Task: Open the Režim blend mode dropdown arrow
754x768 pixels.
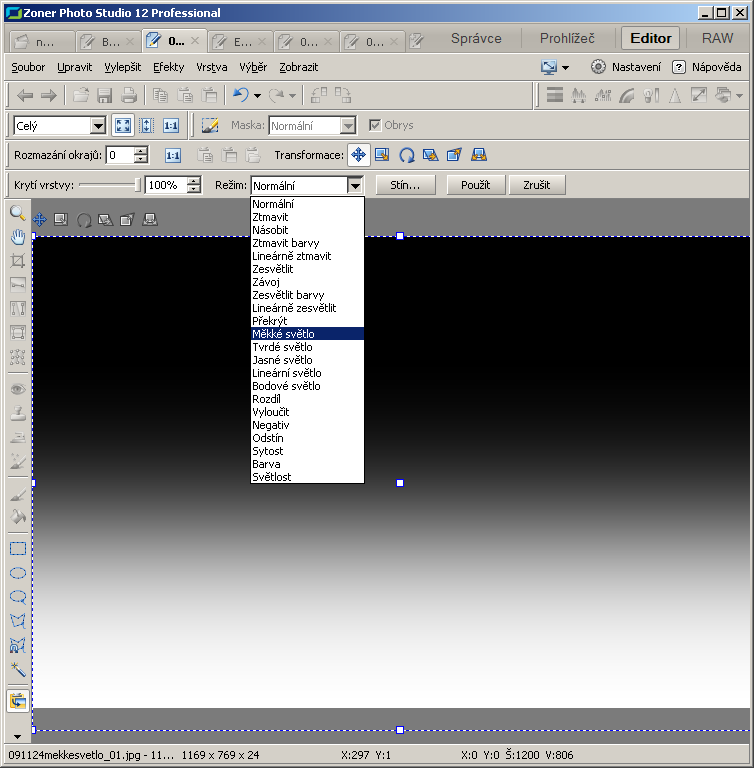Action: [354, 185]
